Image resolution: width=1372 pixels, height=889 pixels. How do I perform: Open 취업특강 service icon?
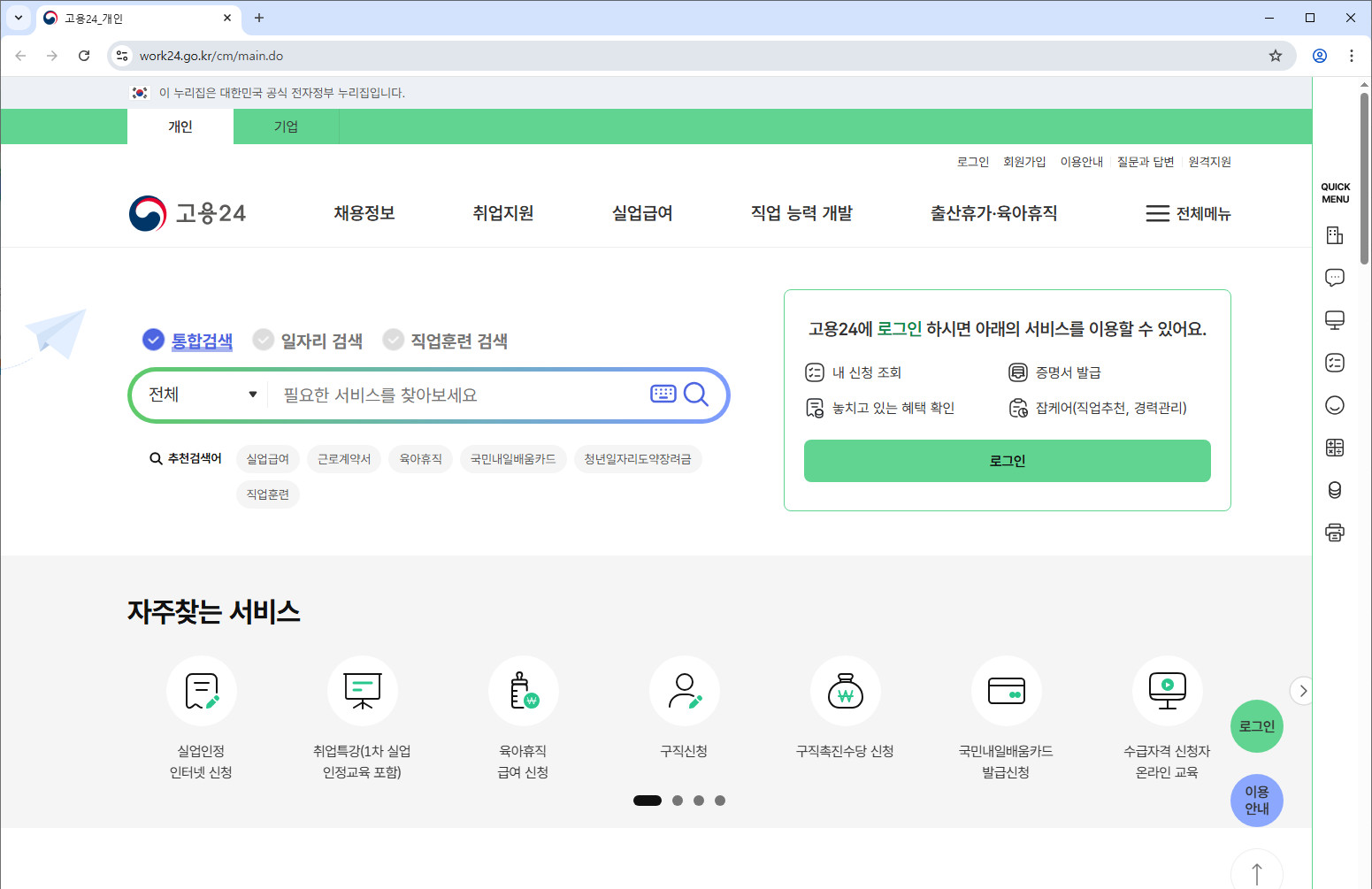pyautogui.click(x=363, y=691)
